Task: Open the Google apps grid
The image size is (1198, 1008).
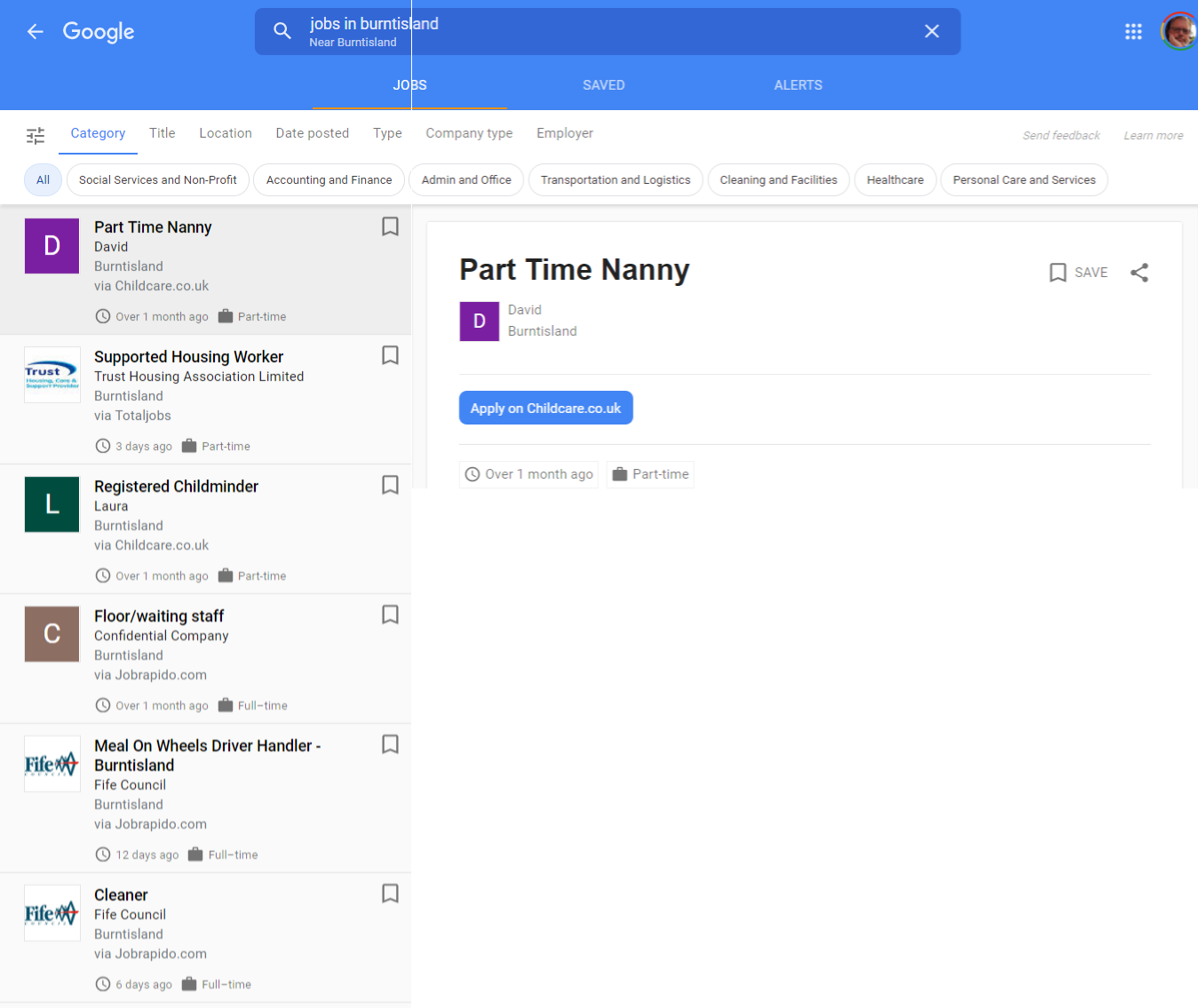Action: tap(1133, 32)
